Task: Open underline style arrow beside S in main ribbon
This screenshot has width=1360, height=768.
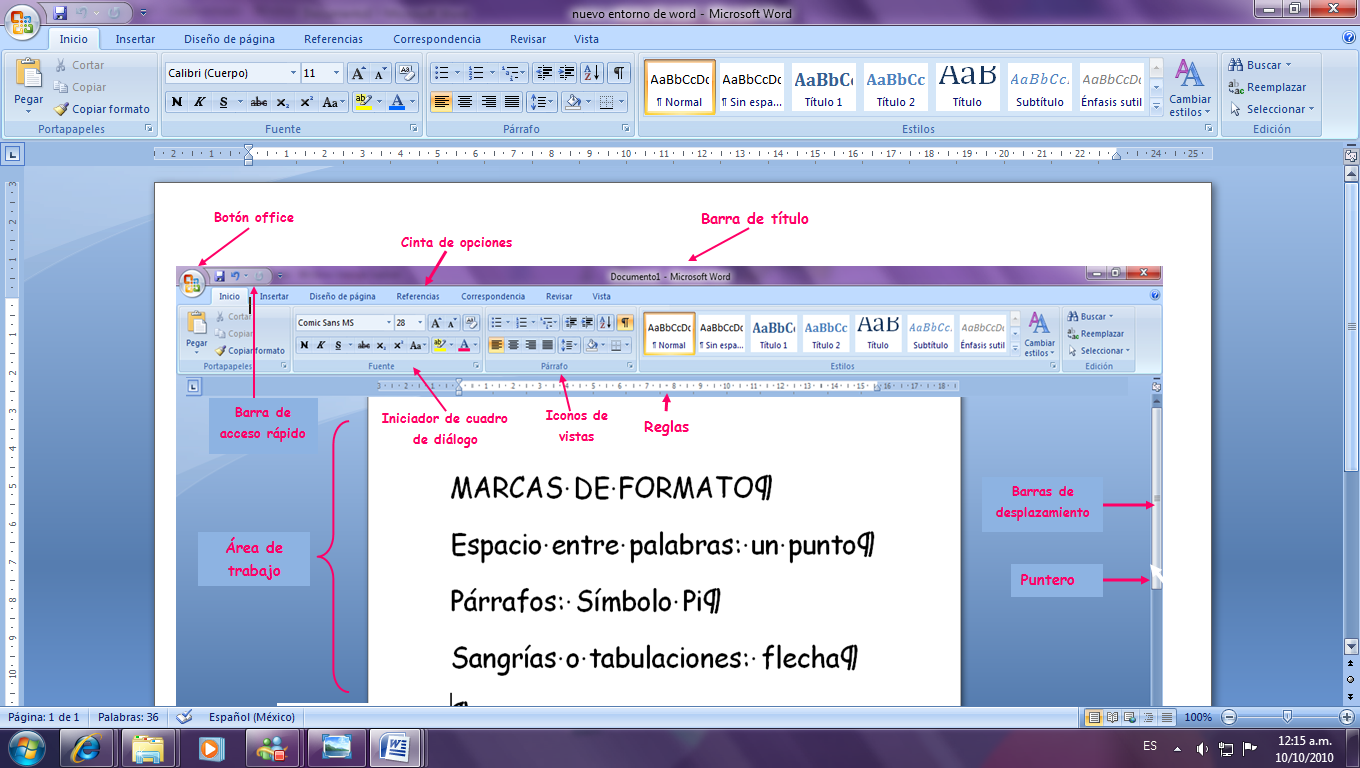Action: pyautogui.click(x=239, y=102)
